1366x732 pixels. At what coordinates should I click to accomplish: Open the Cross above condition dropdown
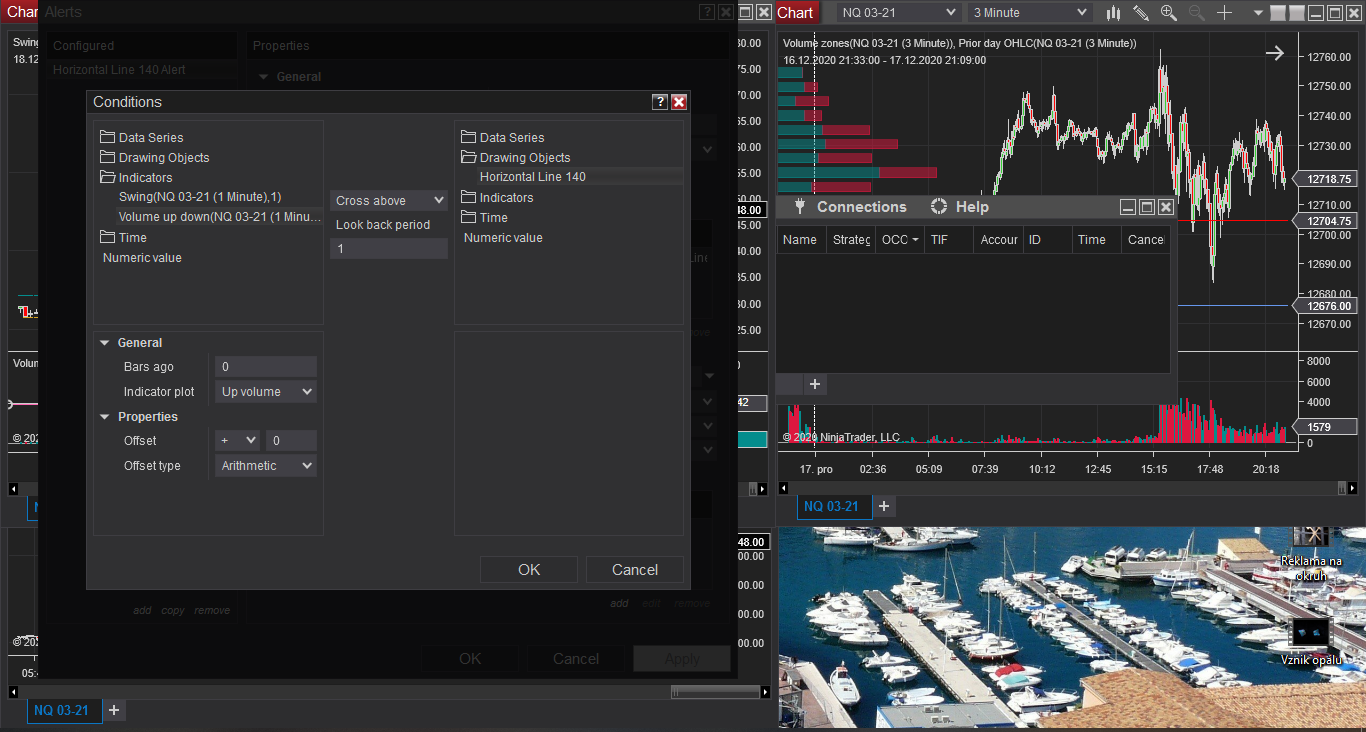point(389,201)
